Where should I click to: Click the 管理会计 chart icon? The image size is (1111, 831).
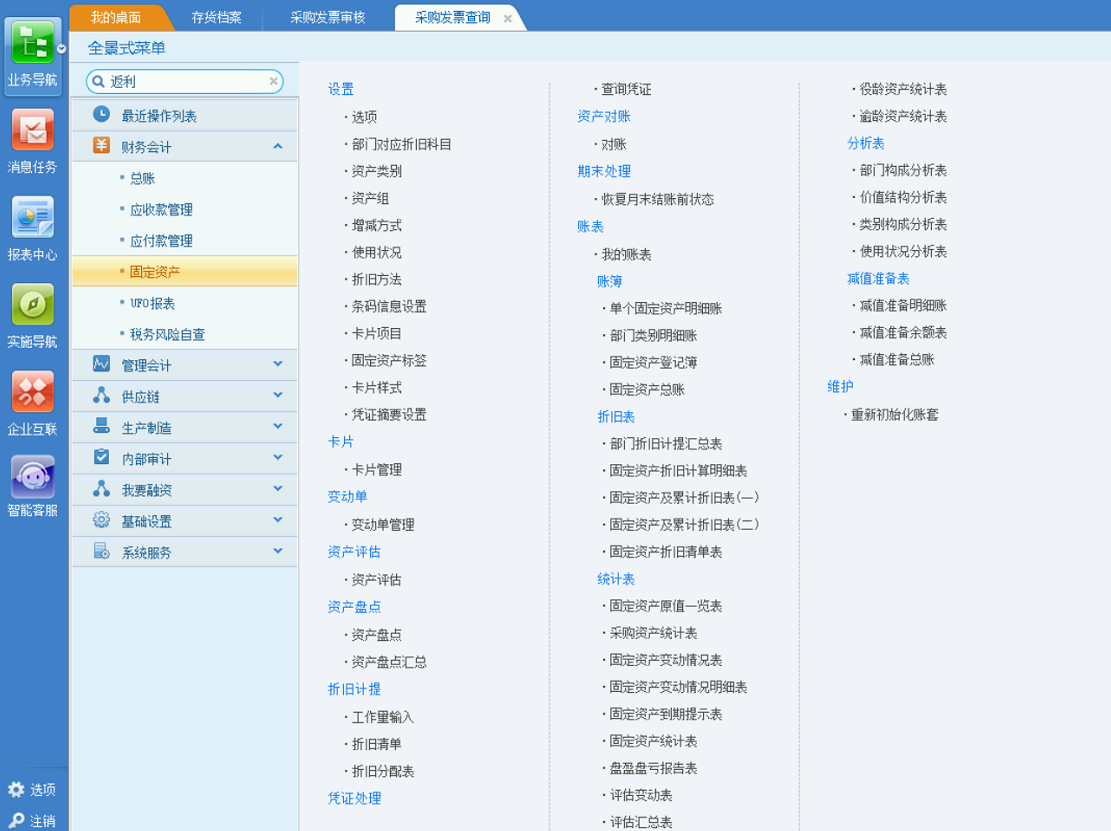click(x=101, y=363)
